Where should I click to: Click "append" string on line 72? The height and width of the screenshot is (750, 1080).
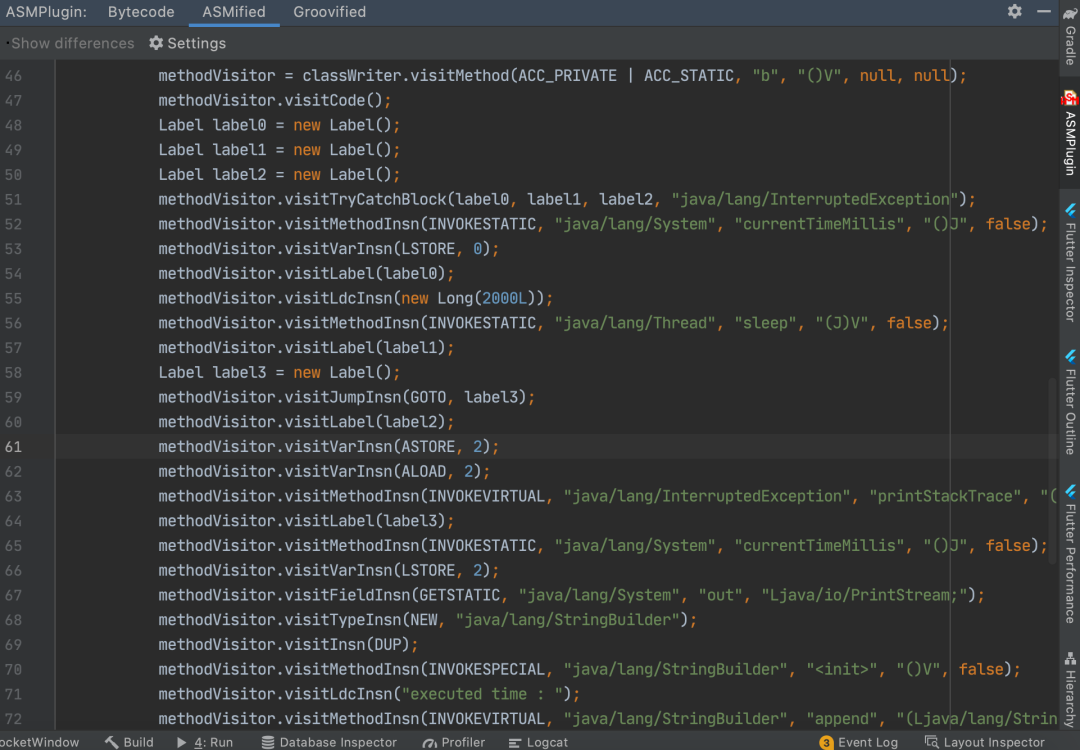pyautogui.click(x=847, y=718)
